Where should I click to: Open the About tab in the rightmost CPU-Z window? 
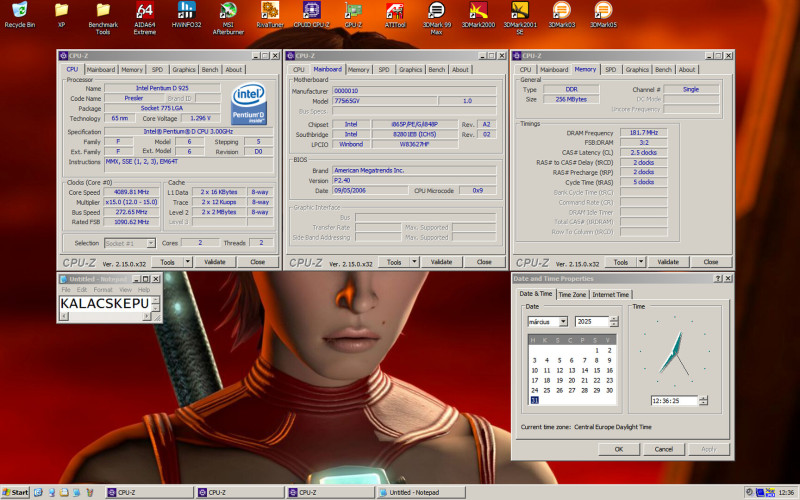pyautogui.click(x=687, y=70)
